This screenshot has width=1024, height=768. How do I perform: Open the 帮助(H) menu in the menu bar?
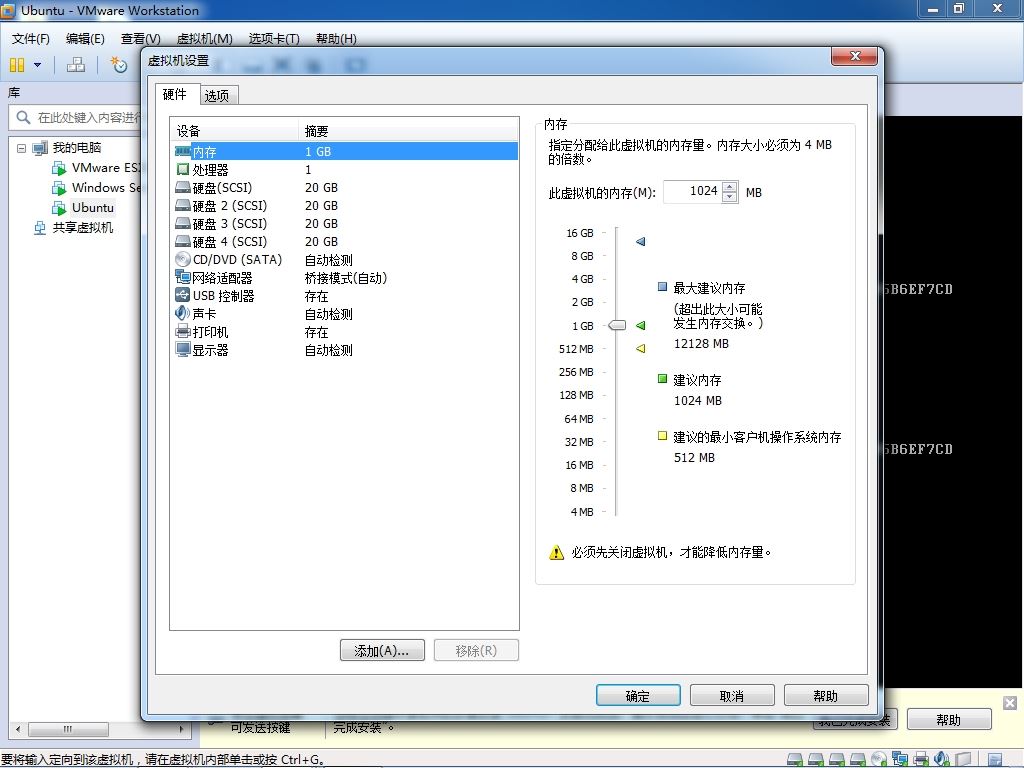(336, 39)
